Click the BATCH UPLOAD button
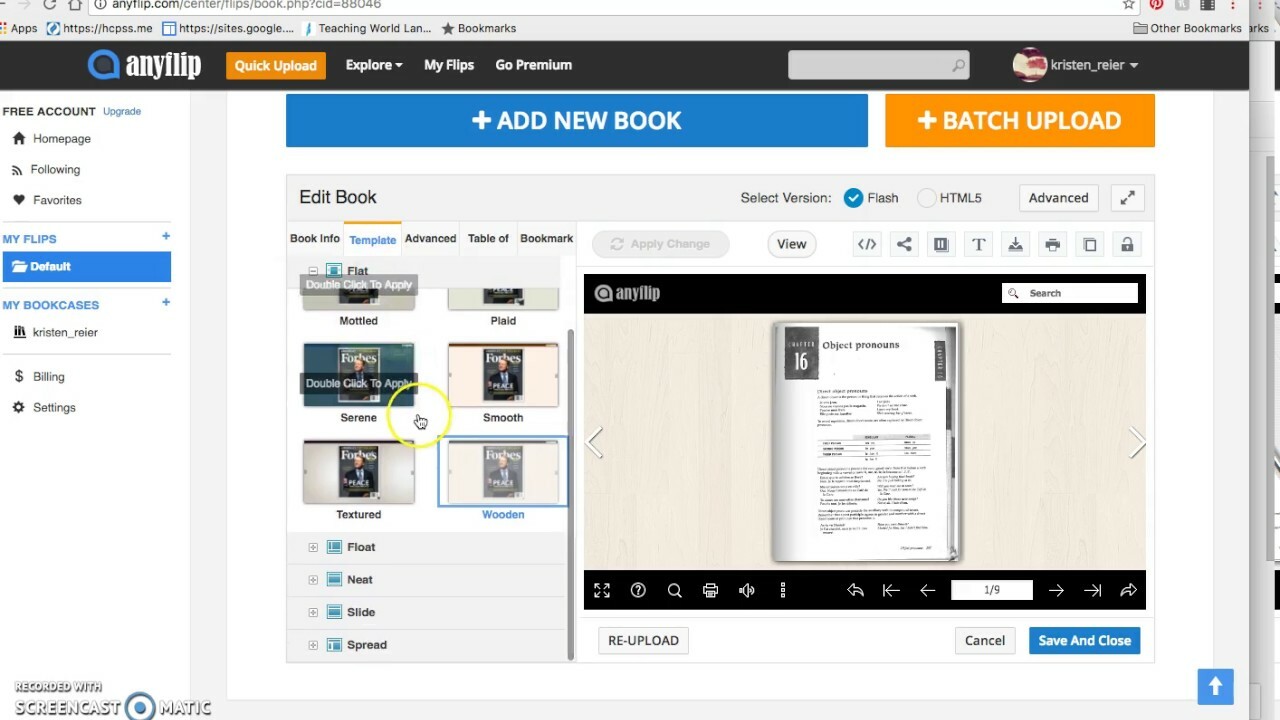Image resolution: width=1280 pixels, height=720 pixels. [x=1020, y=121]
